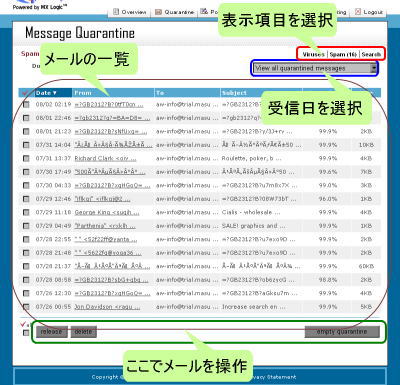Sort by the Date column header
The width and height of the screenshot is (400, 385).
point(46,93)
